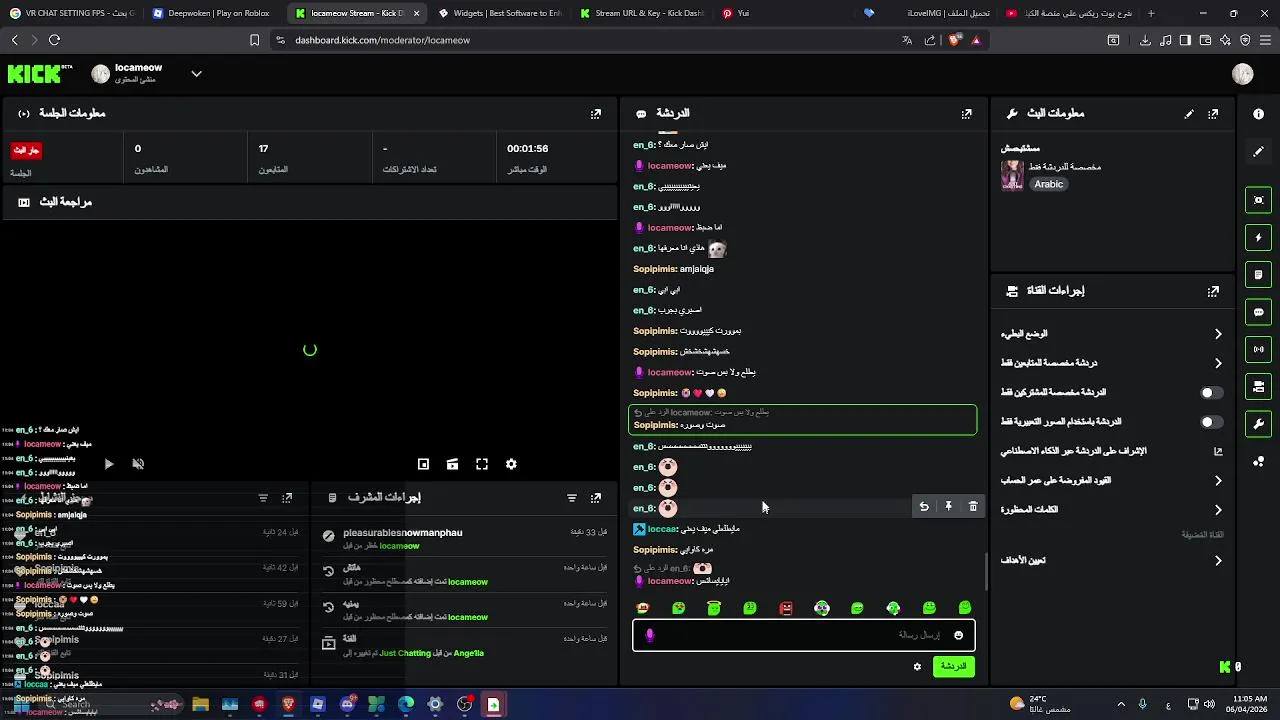This screenshot has height=720, width=1280.
Task: Expand the banned words setting
Action: (x=1112, y=510)
